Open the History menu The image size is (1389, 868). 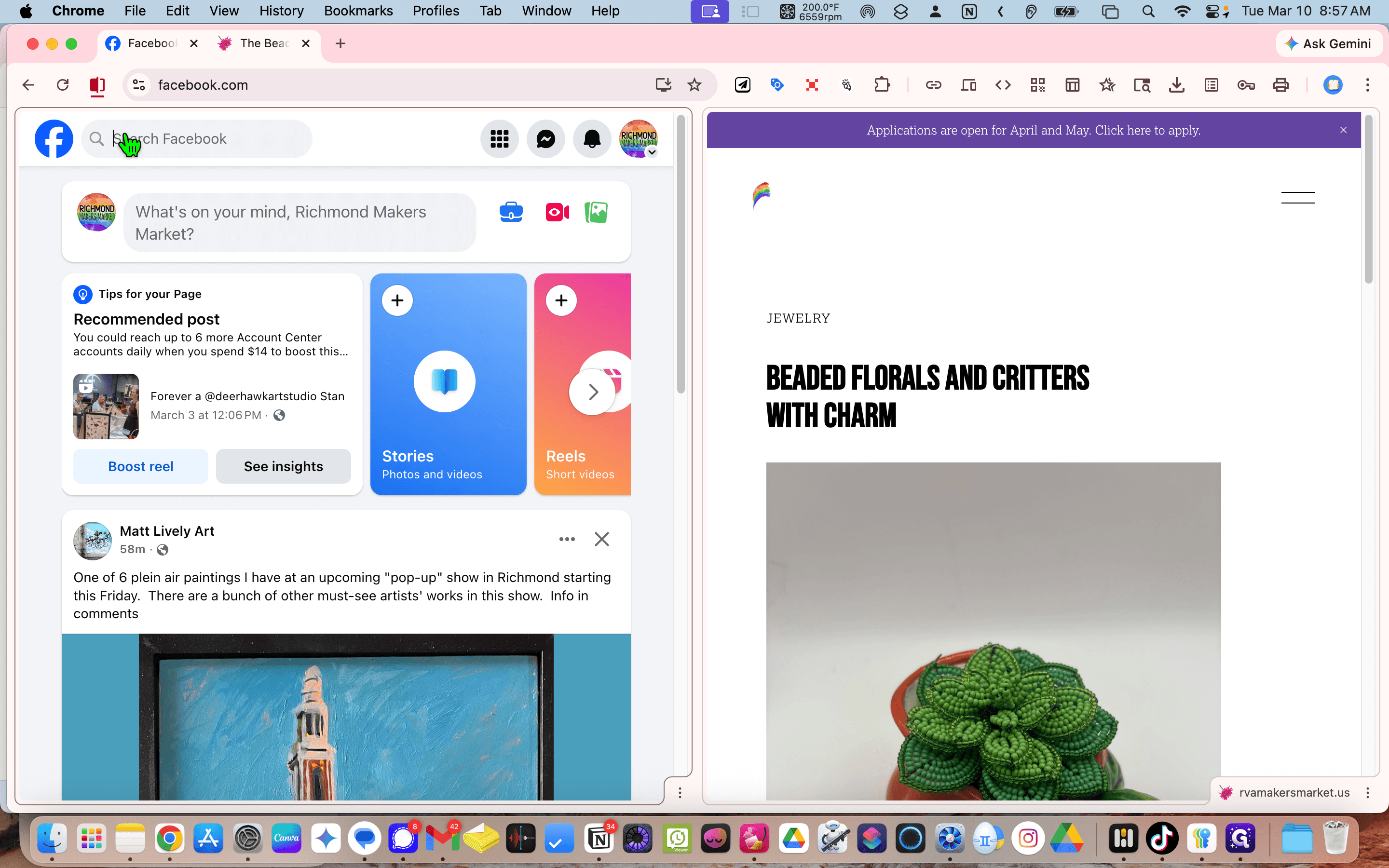click(281, 11)
